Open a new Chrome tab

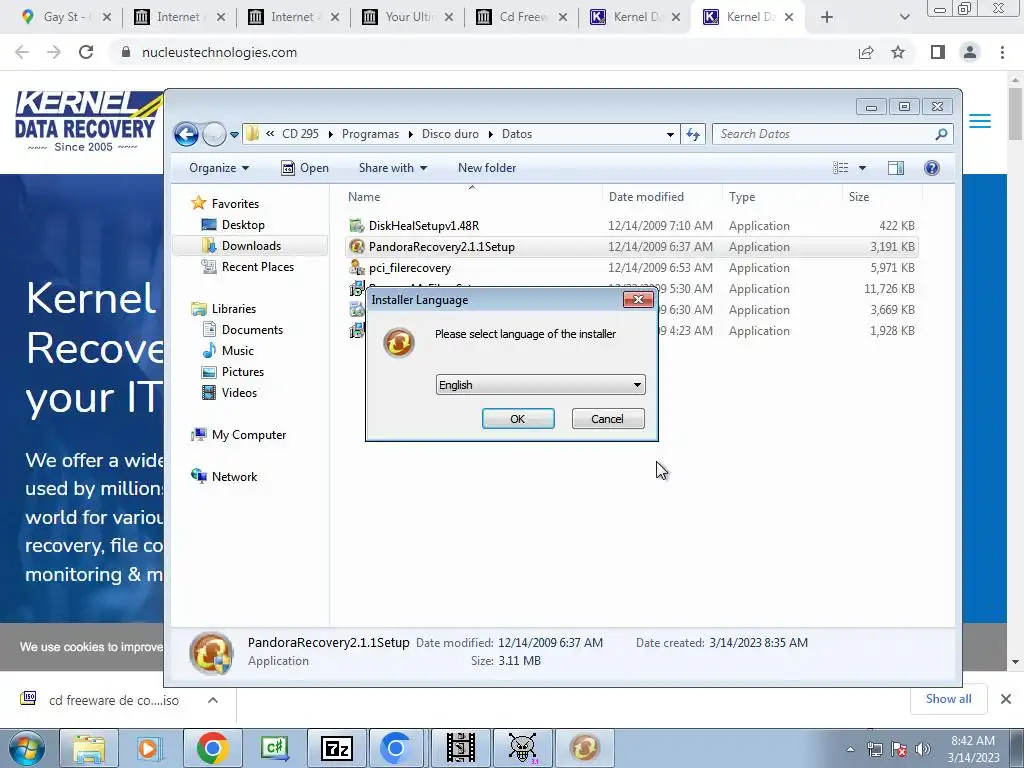coord(827,18)
